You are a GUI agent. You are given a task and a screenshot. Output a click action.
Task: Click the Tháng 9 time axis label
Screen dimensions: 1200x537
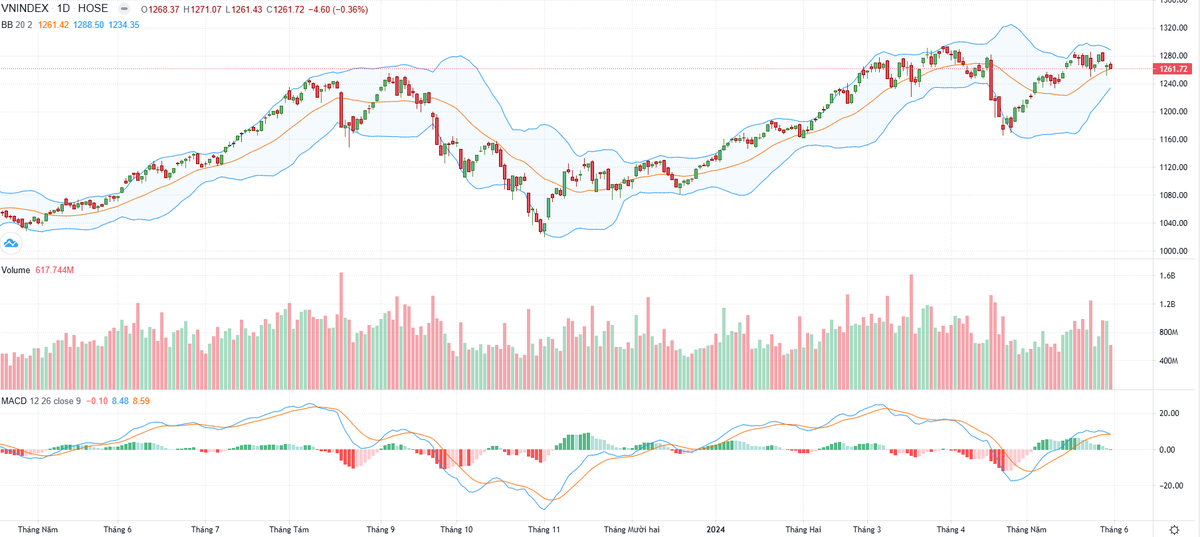point(380,528)
